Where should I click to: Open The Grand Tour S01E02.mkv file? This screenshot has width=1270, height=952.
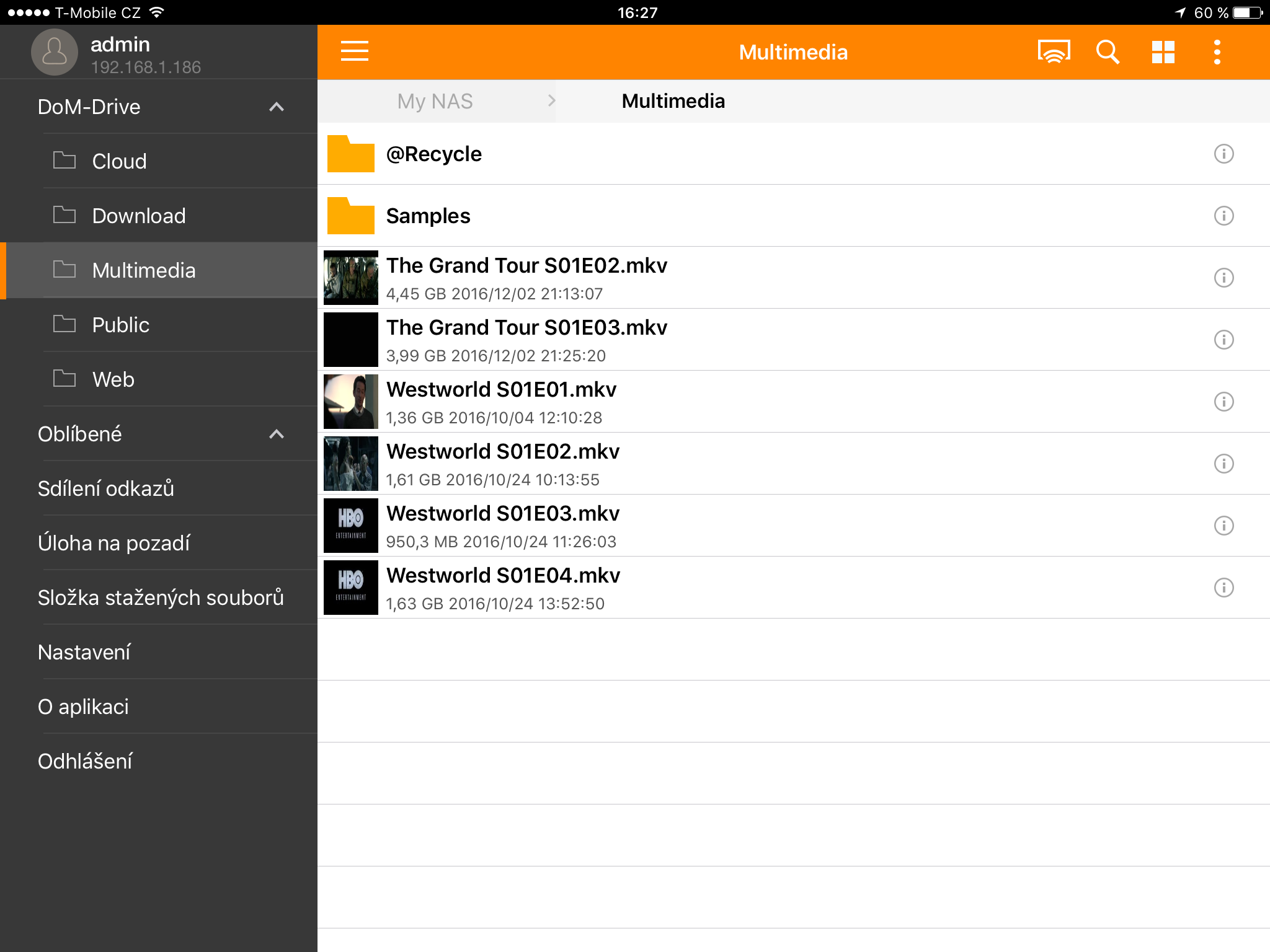coord(526,267)
